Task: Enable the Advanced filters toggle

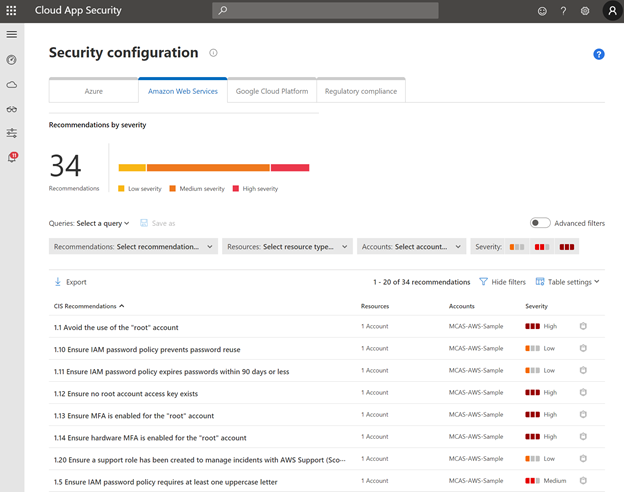Action: coord(540,223)
